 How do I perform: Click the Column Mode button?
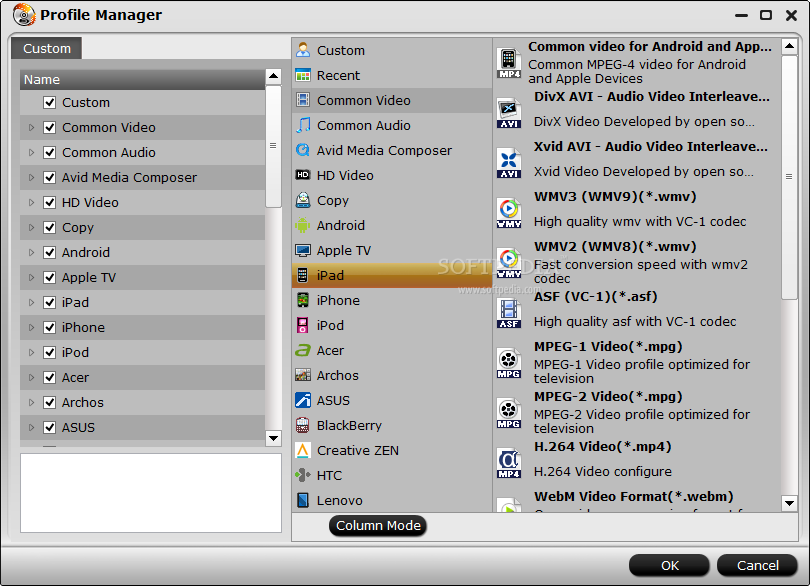pos(378,526)
